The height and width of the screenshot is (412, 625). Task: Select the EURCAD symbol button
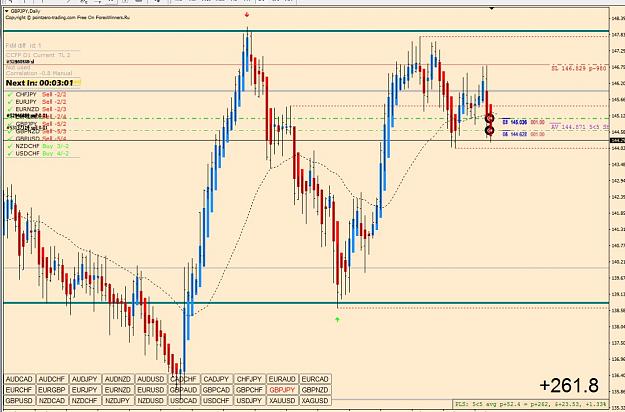[315, 379]
